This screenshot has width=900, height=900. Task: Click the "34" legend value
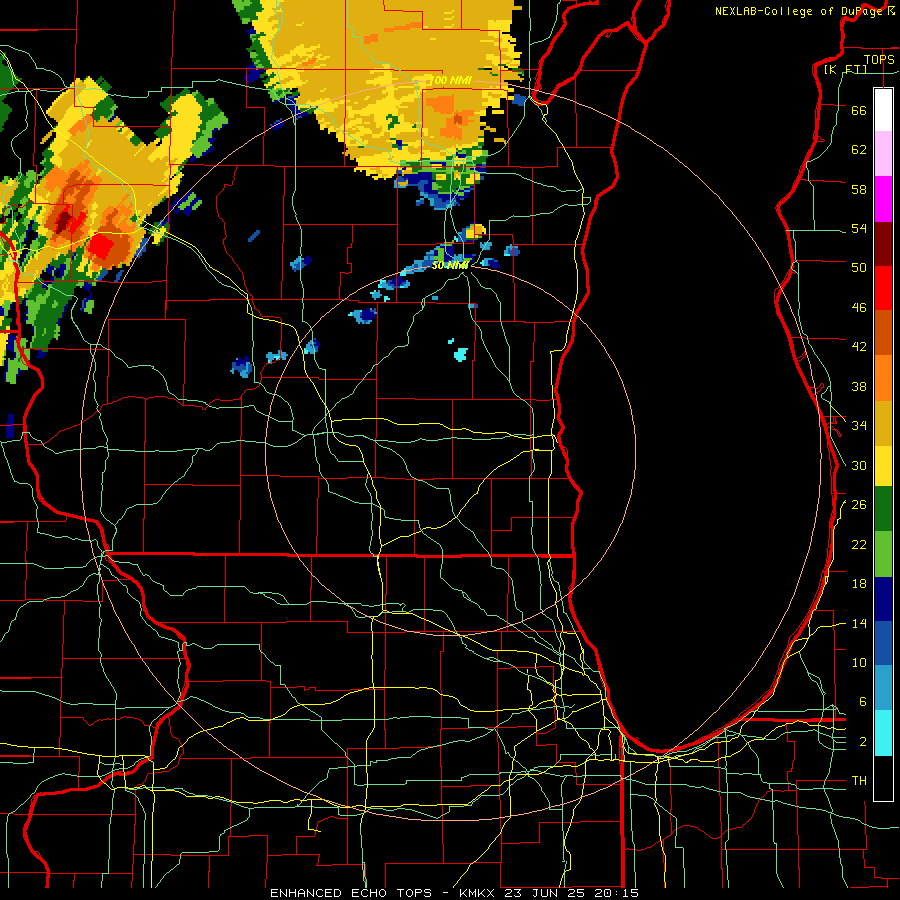pyautogui.click(x=859, y=425)
